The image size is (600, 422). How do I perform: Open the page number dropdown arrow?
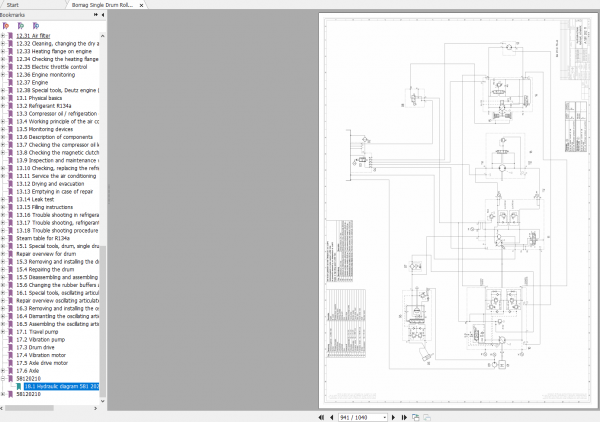[x=384, y=417]
